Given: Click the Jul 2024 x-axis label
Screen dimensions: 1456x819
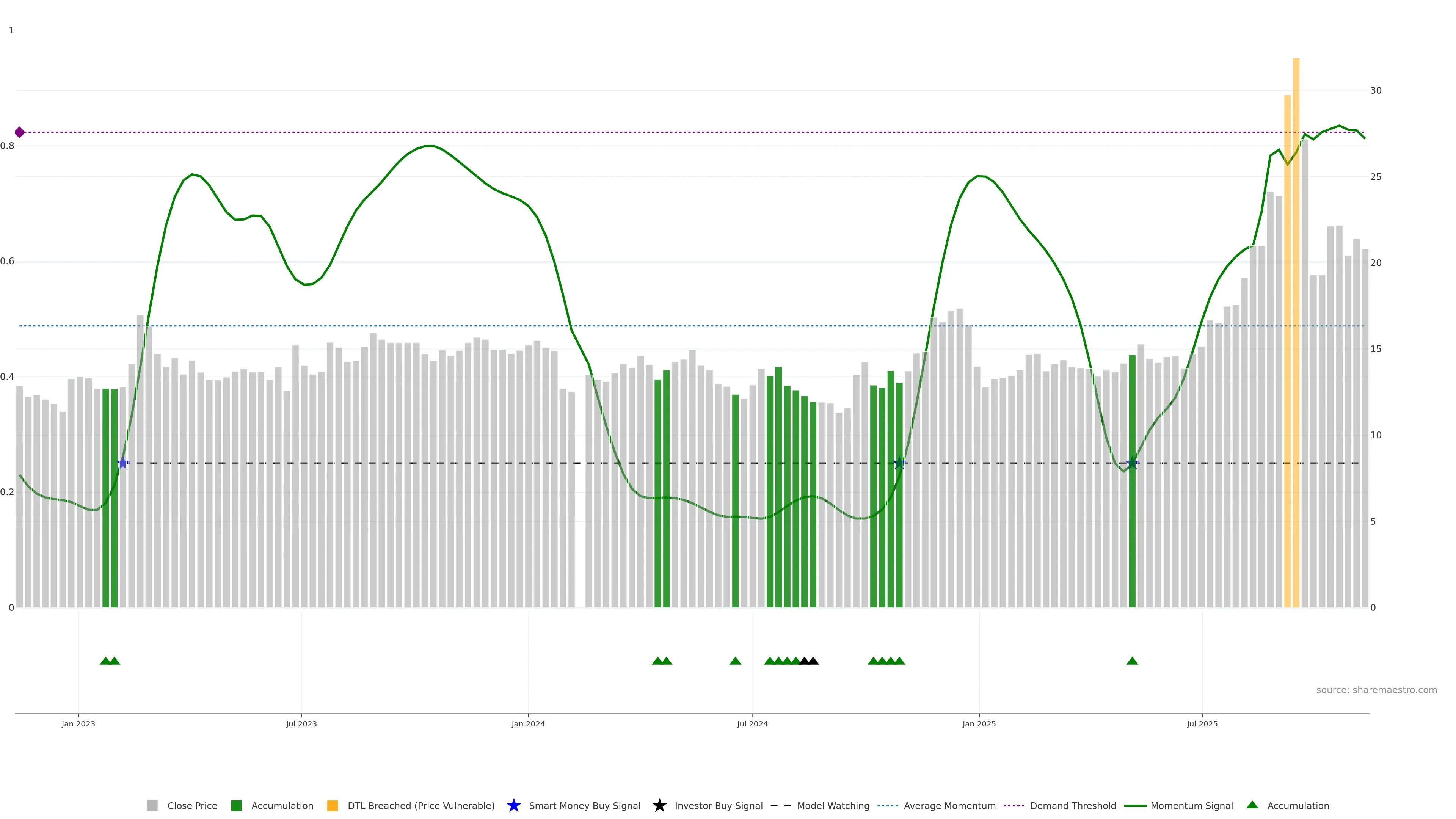Looking at the screenshot, I should [752, 724].
